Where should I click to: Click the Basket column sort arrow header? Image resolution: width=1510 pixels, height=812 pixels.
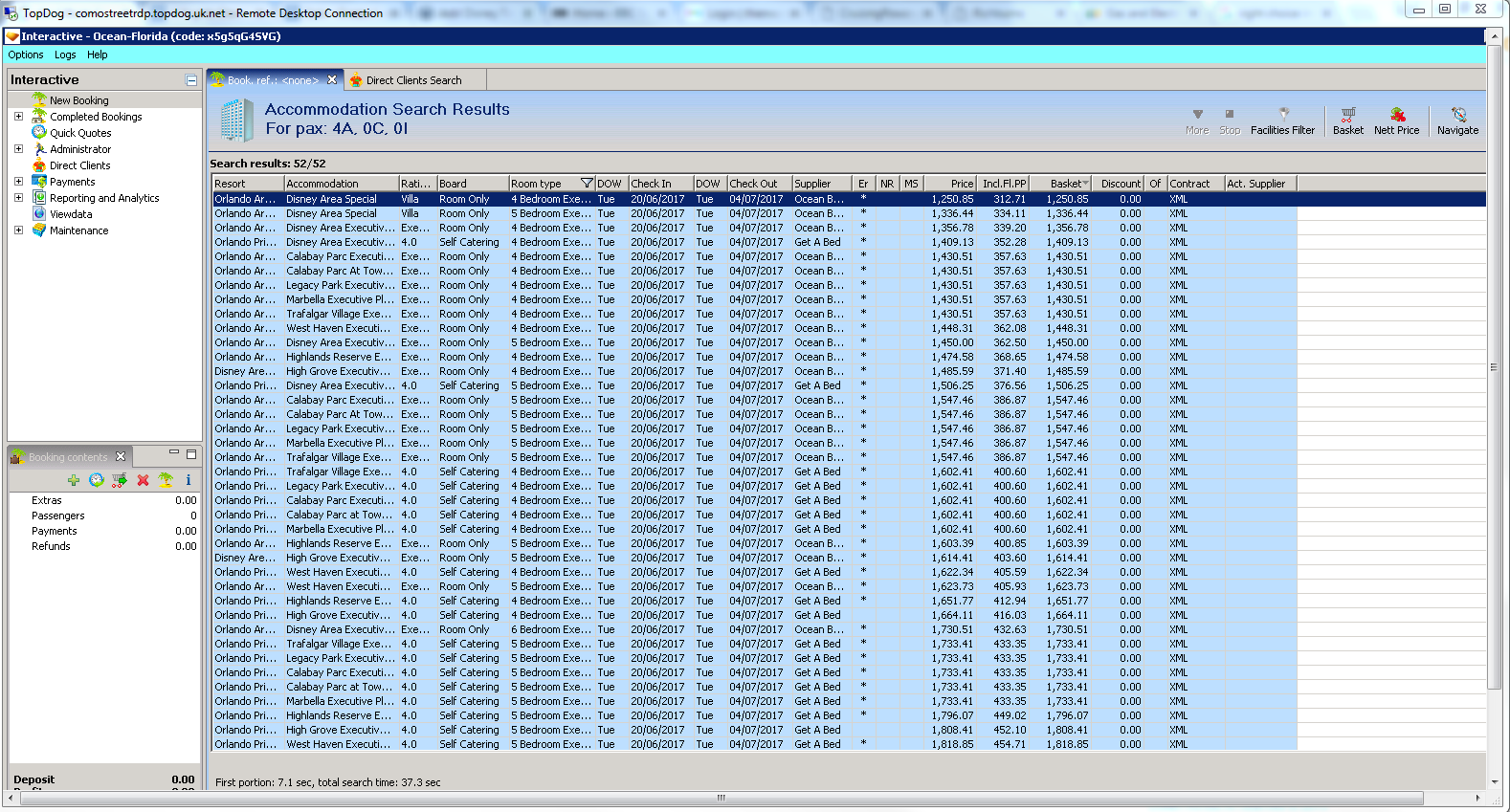click(x=1062, y=184)
